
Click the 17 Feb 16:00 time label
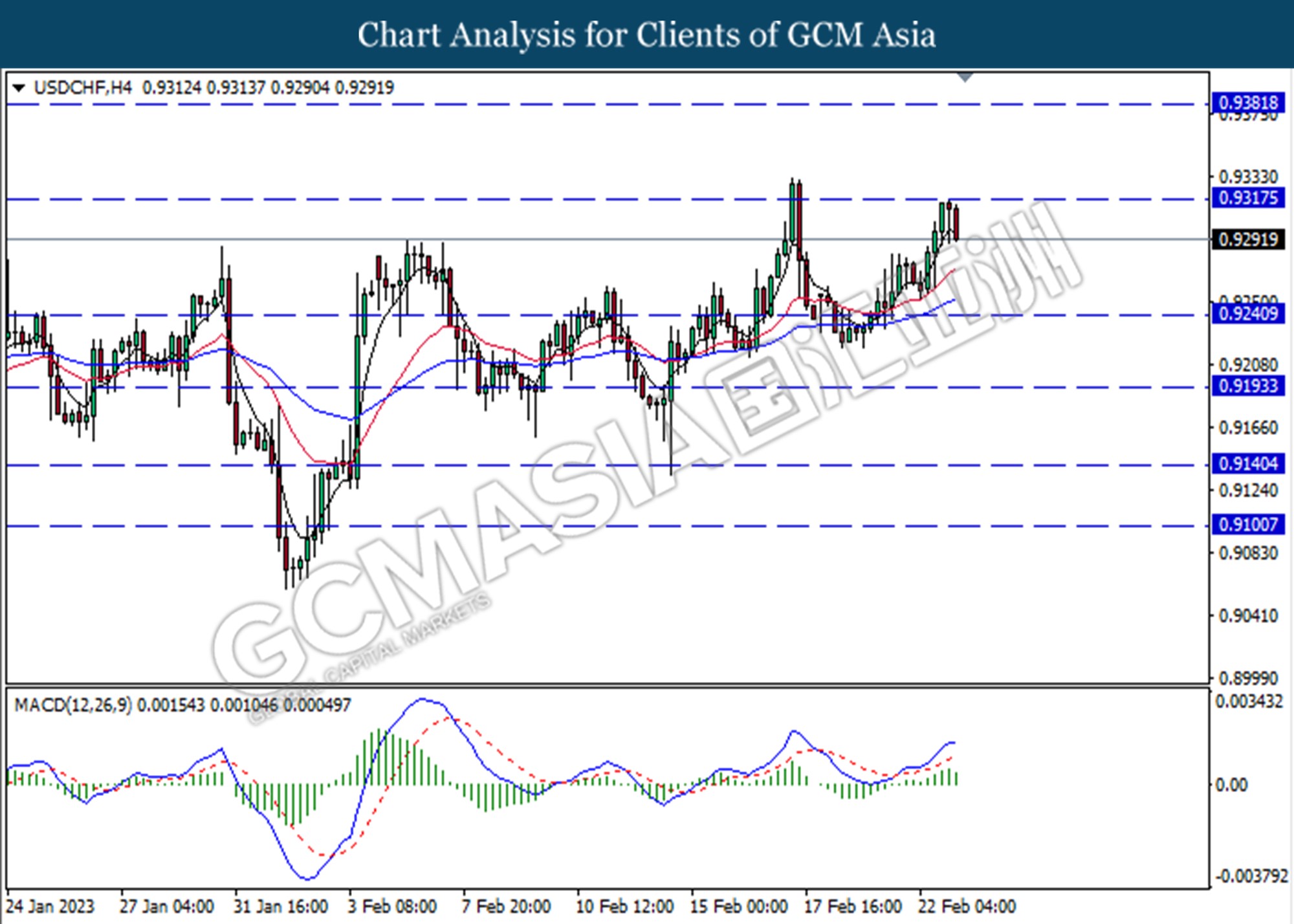pos(853,906)
